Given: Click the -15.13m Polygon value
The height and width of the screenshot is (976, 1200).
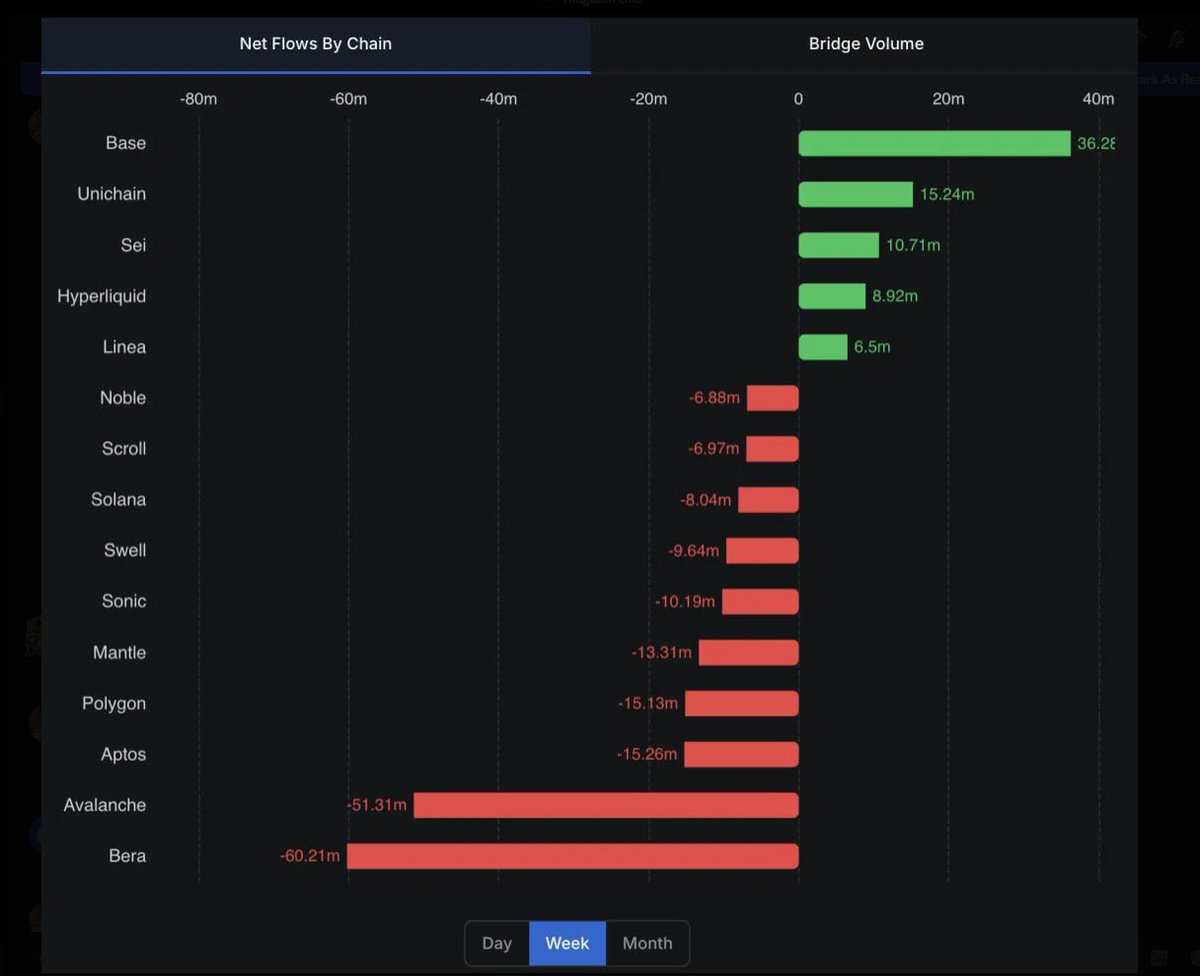Looking at the screenshot, I should point(648,704).
